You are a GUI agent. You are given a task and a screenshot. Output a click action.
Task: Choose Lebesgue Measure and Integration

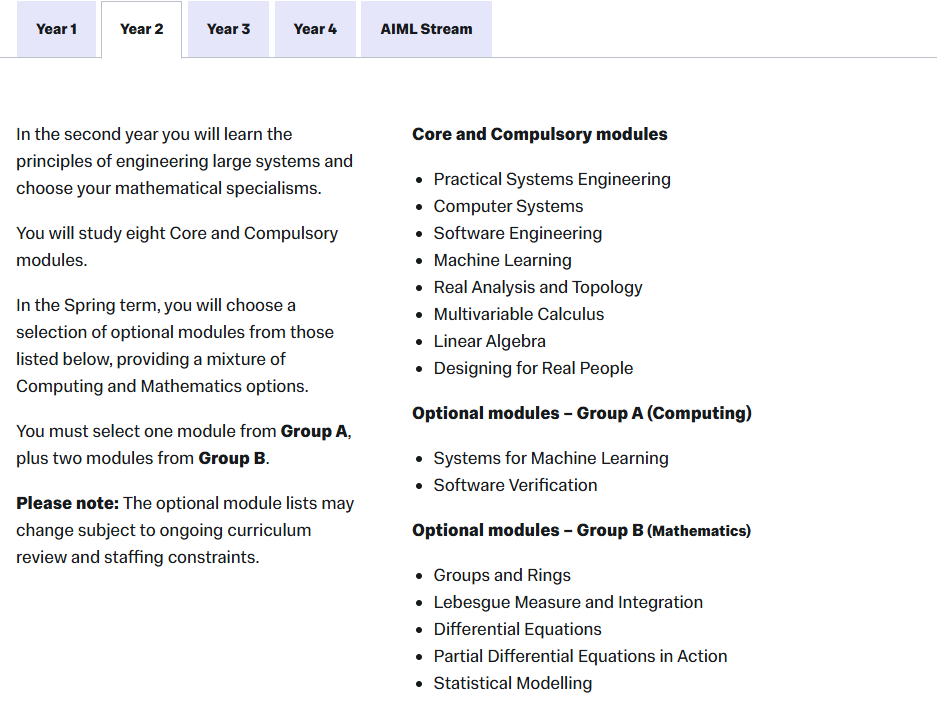pos(568,602)
